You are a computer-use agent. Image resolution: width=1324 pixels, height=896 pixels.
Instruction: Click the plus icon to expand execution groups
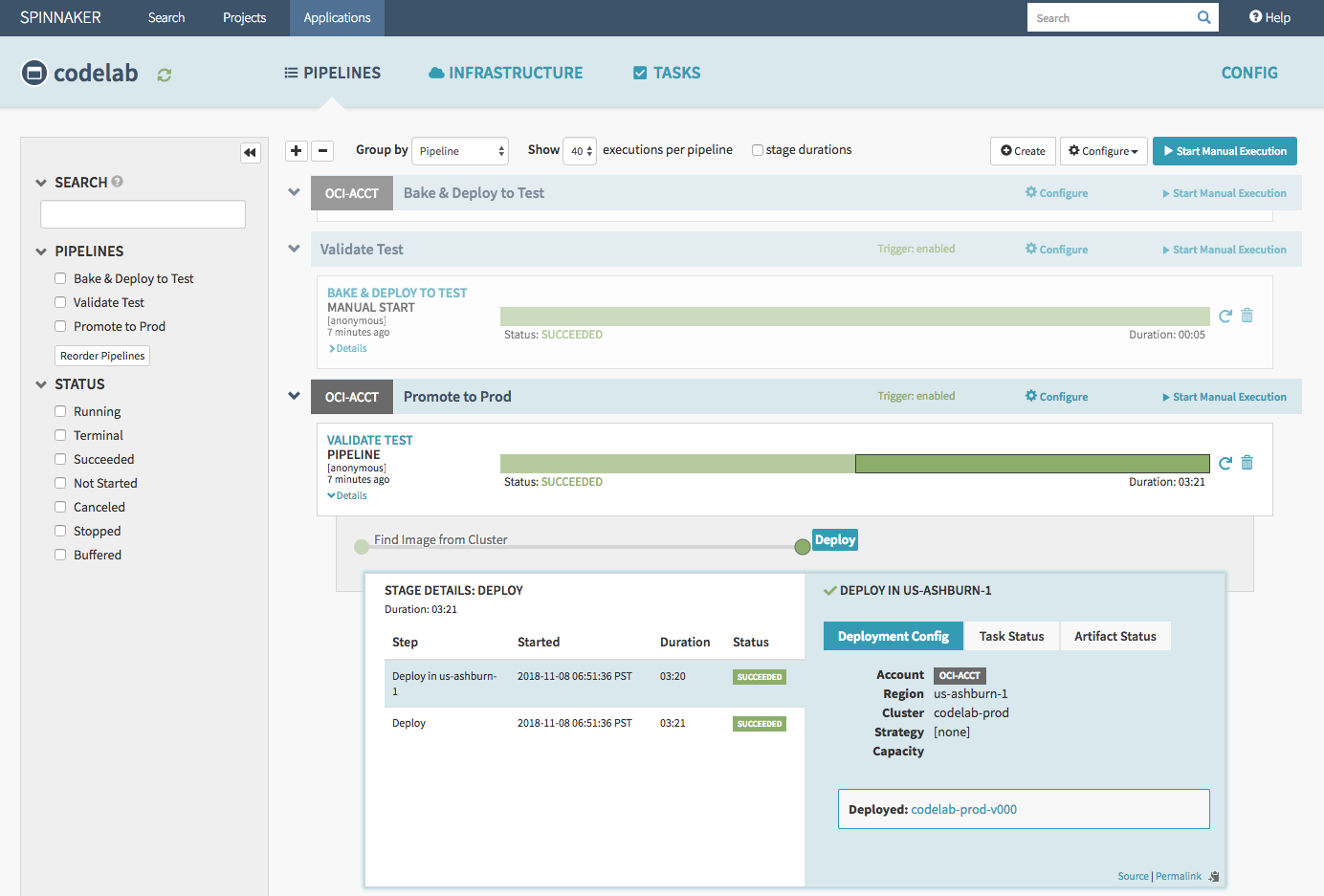click(x=296, y=150)
